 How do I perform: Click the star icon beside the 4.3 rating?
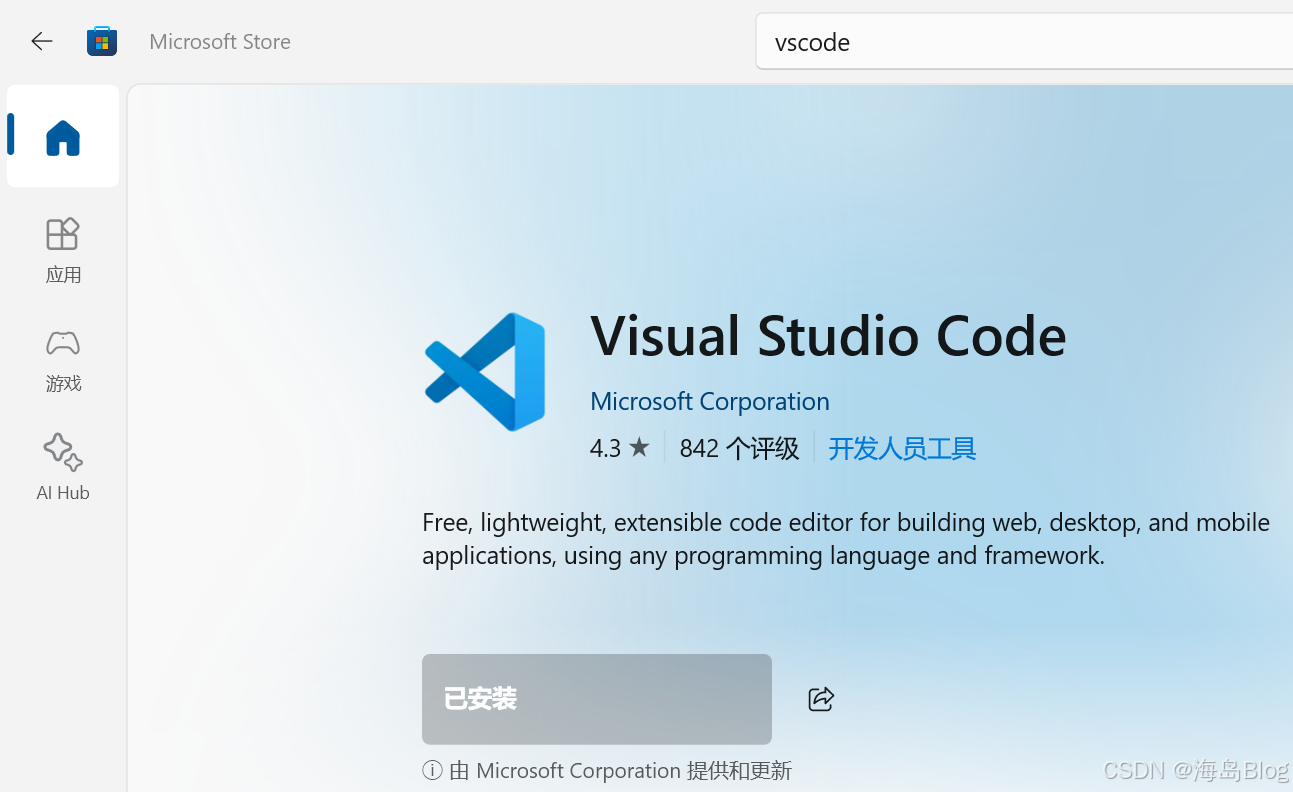pos(639,447)
